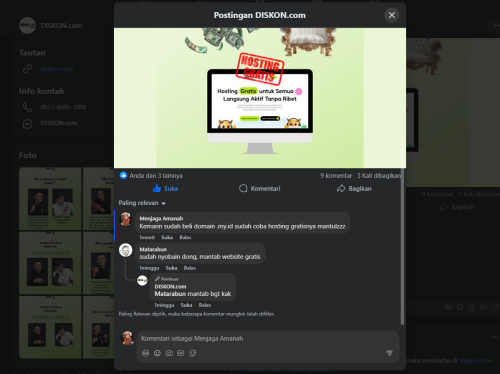Expand the 'Paling relevan' comment sort dropdown

point(142,203)
